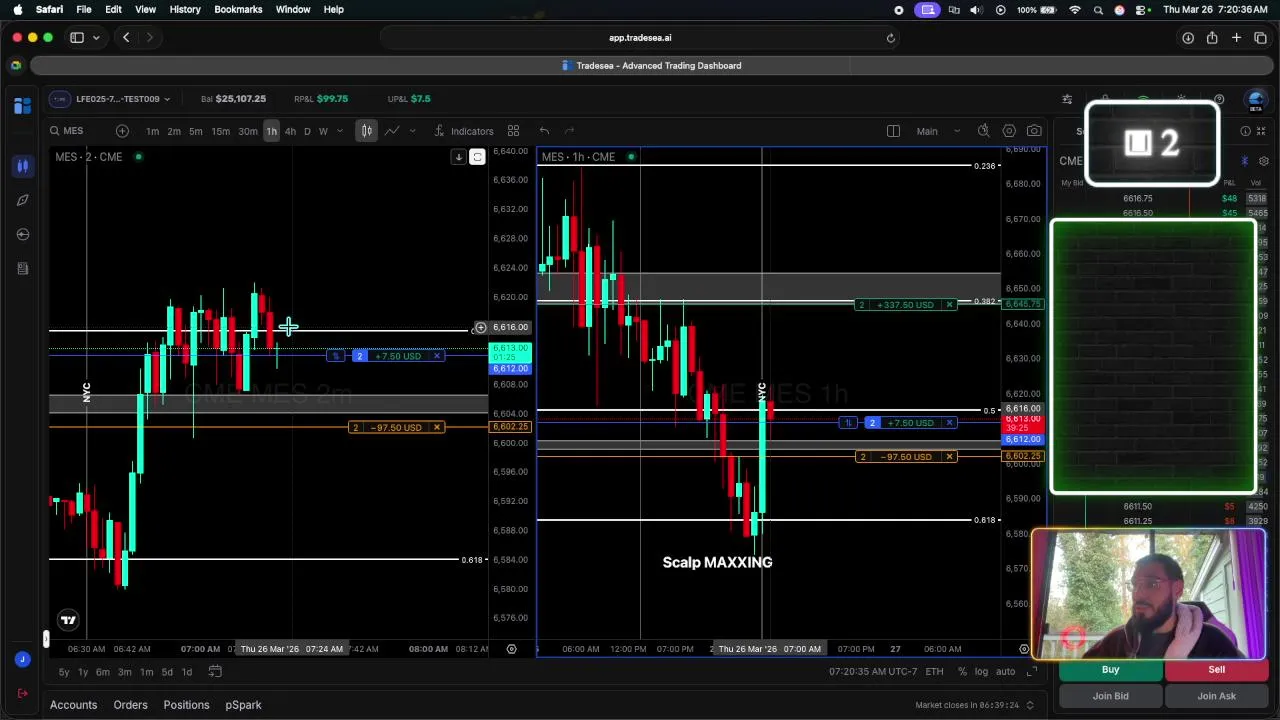Viewport: 1280px width, 720px height.
Task: Click the add symbol plus icon
Action: [x=122, y=131]
